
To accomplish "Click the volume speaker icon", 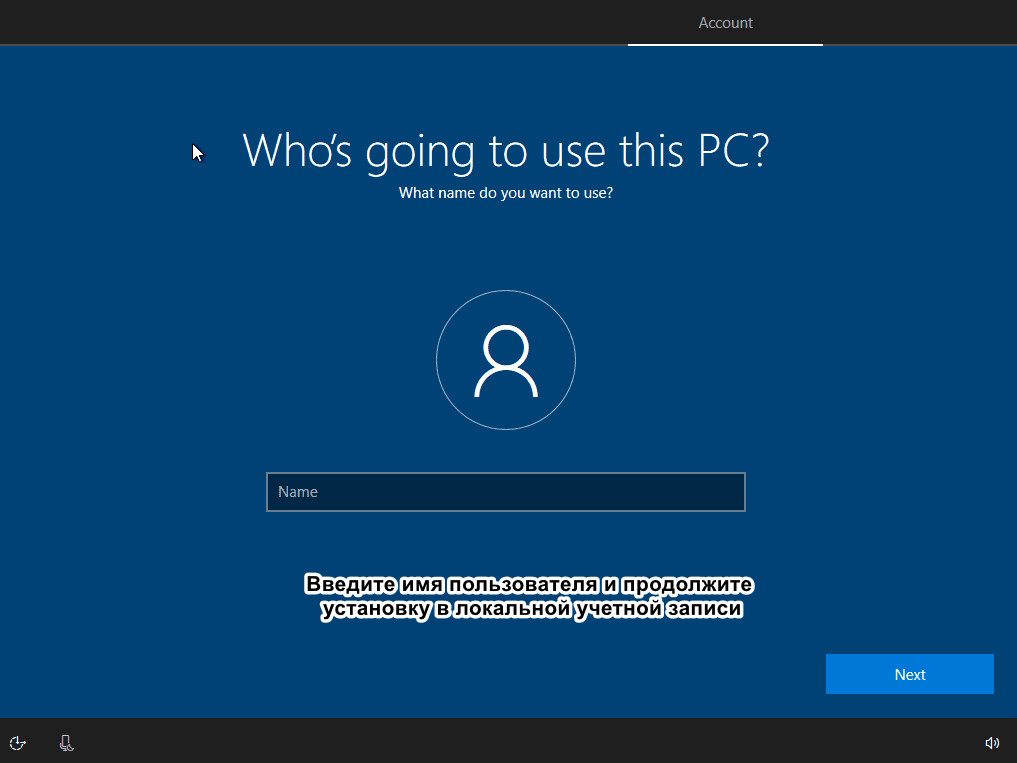I will pos(992,743).
